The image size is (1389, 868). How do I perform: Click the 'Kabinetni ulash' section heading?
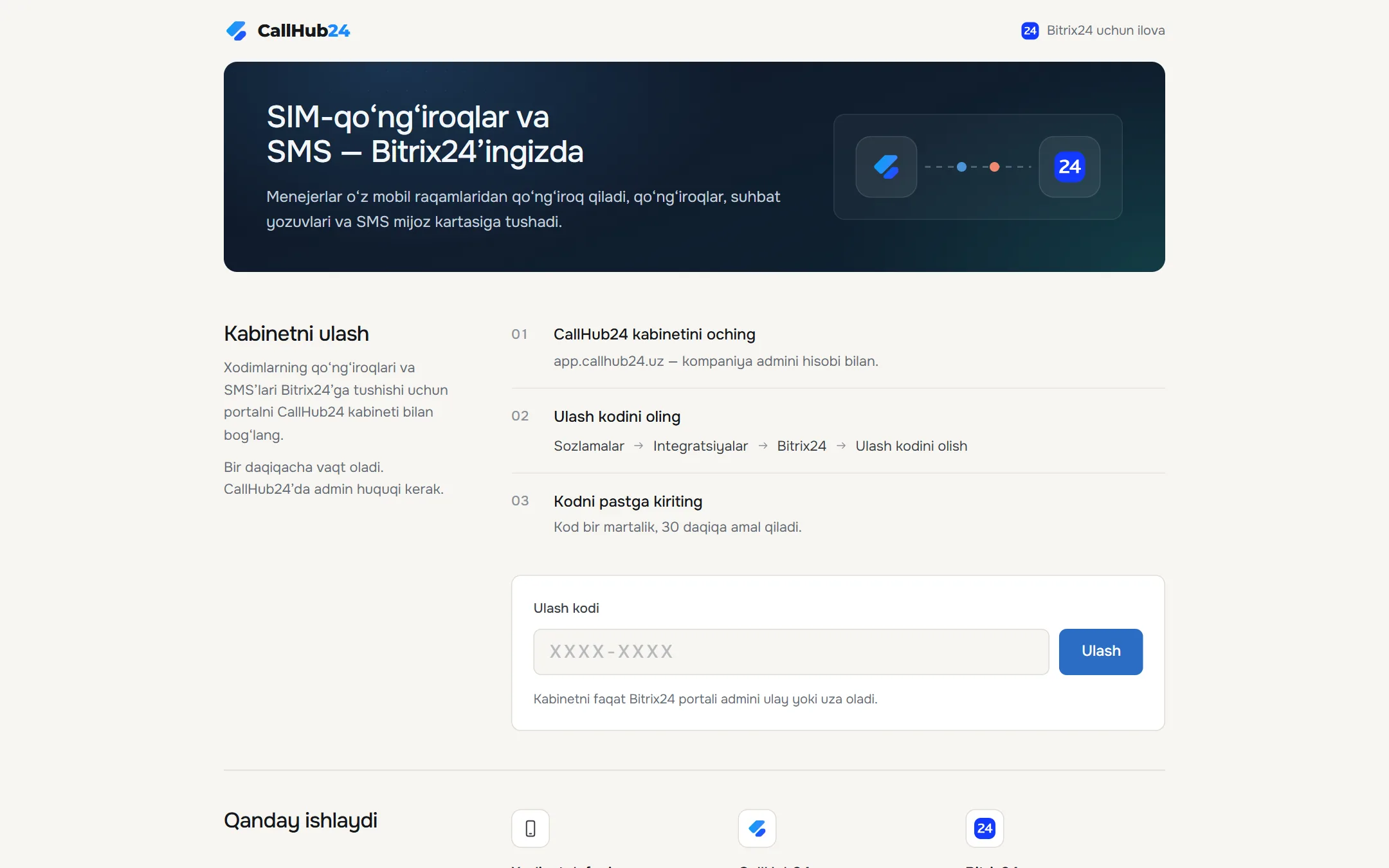point(296,334)
